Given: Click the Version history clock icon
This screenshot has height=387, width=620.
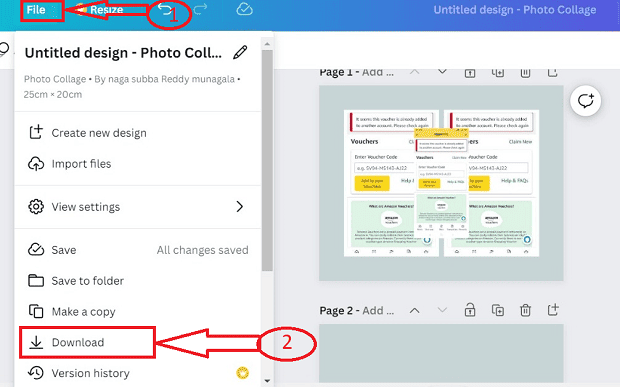Looking at the screenshot, I should click(36, 373).
